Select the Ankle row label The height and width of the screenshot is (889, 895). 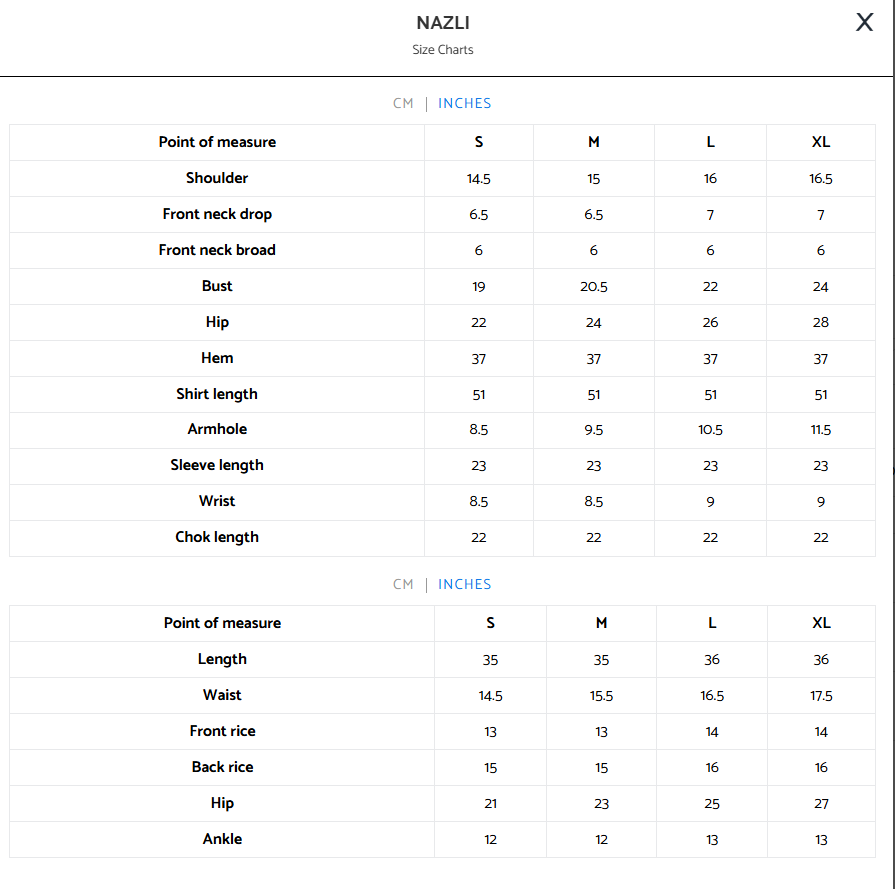click(x=222, y=839)
